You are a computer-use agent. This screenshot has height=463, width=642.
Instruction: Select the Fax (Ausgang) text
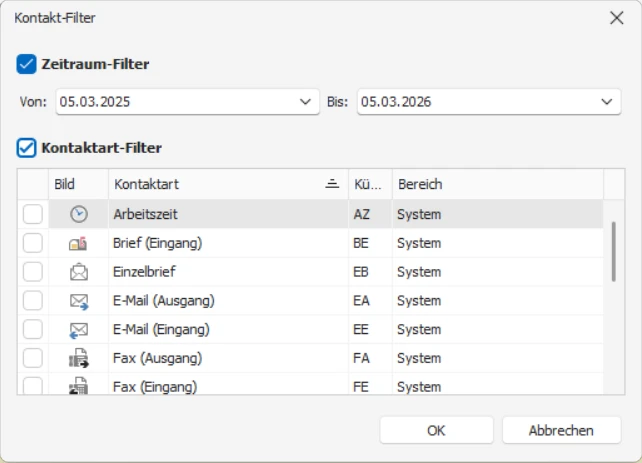158,358
